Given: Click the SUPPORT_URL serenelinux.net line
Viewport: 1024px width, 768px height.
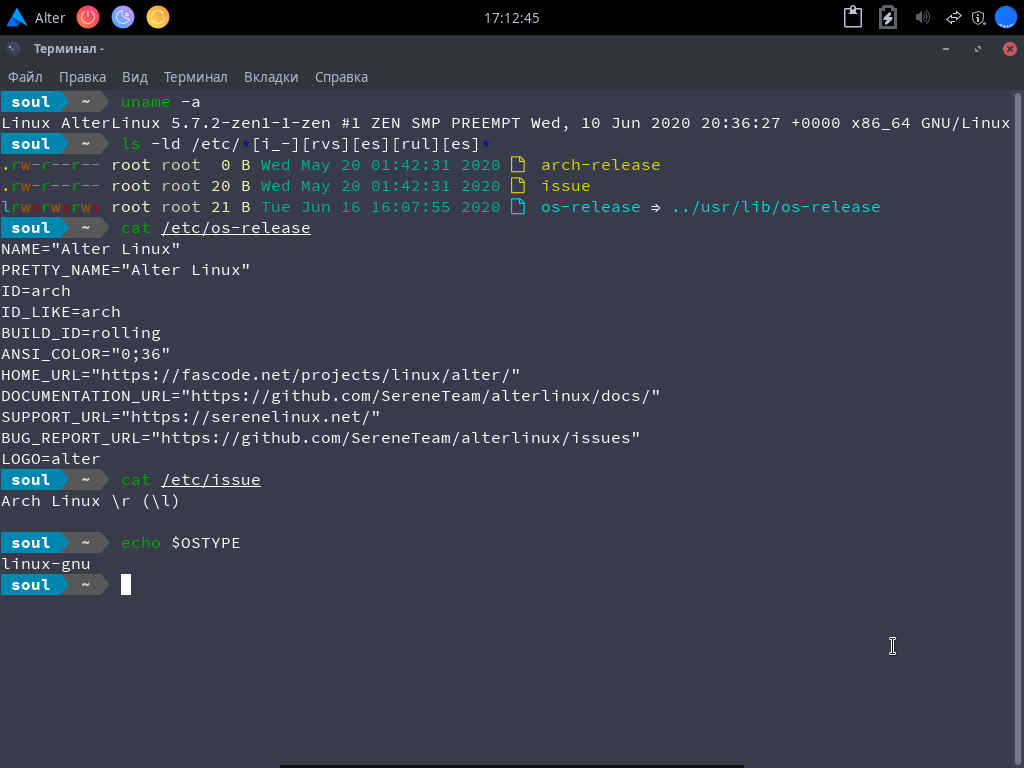Looking at the screenshot, I should 191,417.
